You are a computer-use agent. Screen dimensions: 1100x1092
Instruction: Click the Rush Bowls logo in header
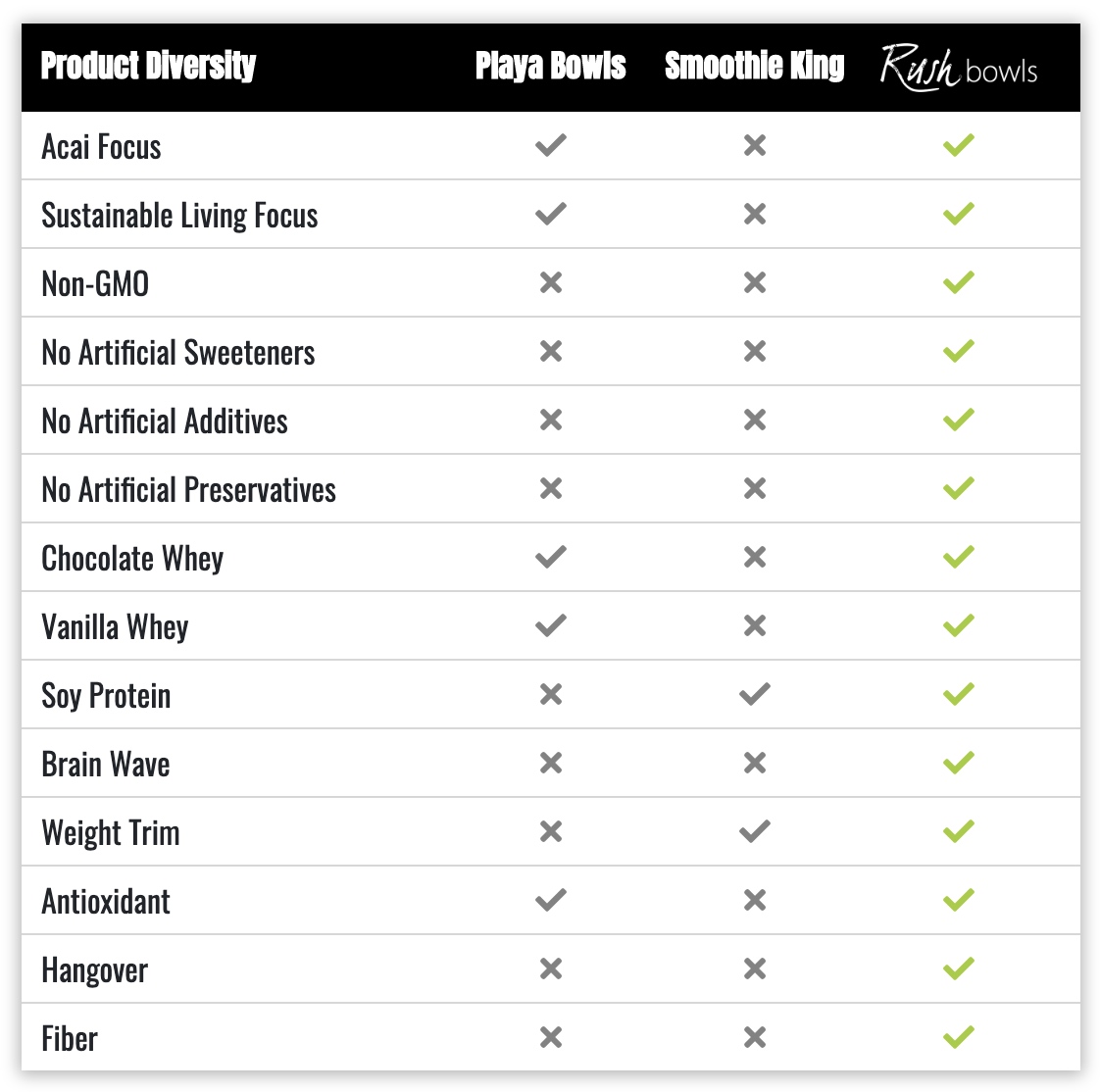click(958, 68)
